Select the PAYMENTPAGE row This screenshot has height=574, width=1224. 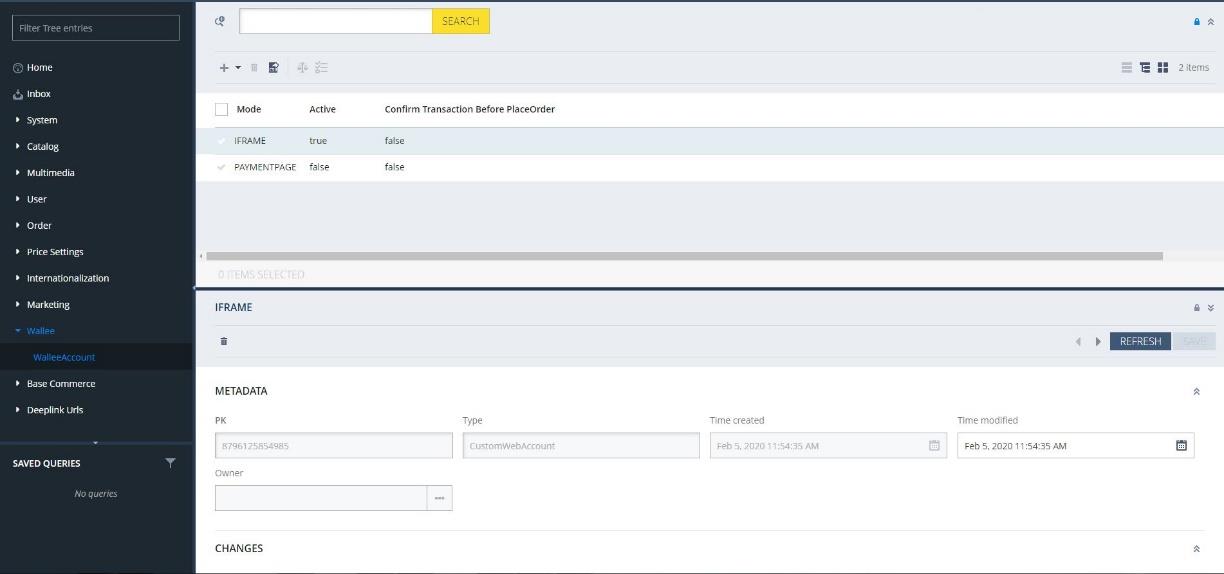click(x=265, y=167)
